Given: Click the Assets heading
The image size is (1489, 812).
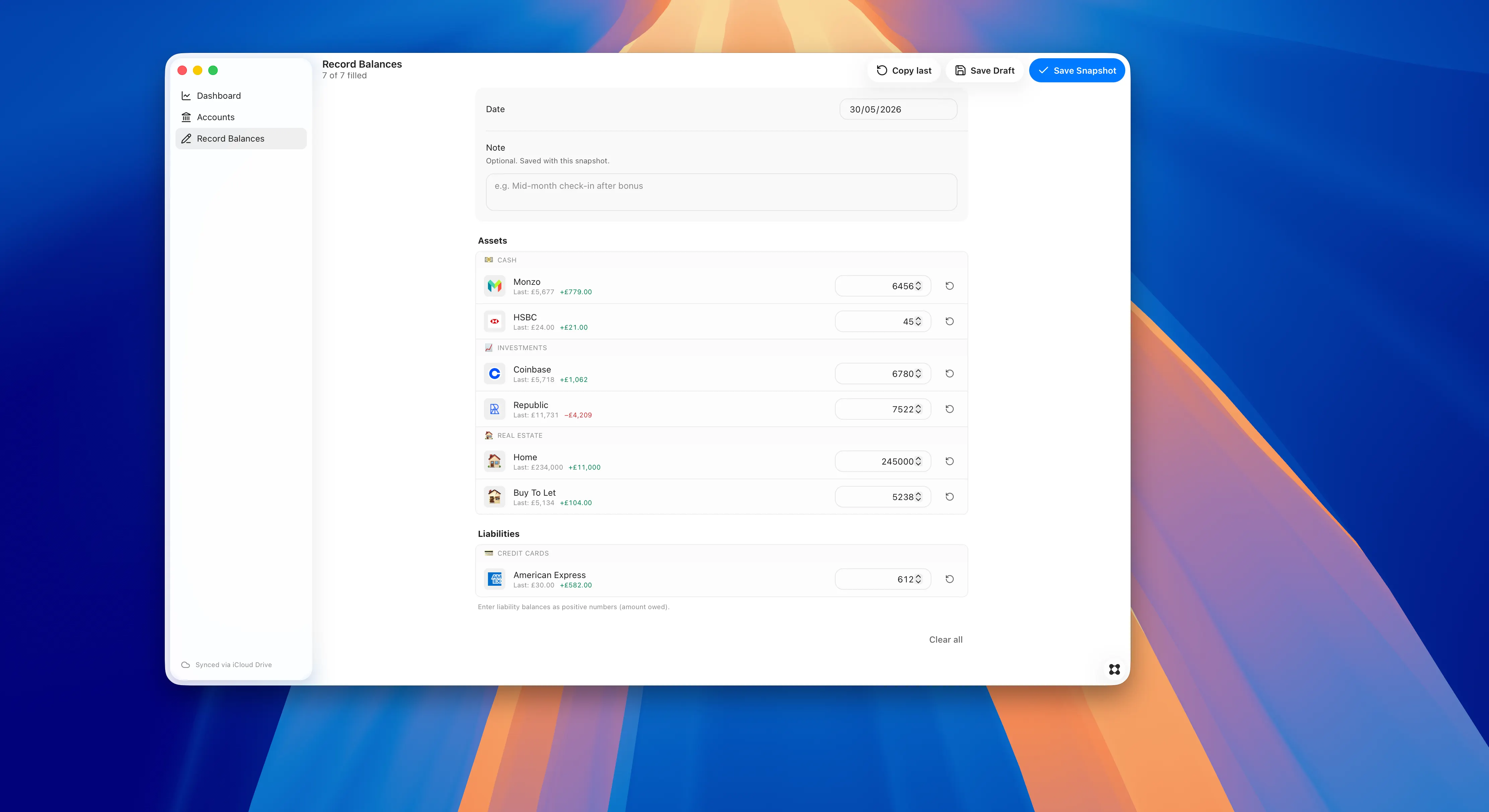Looking at the screenshot, I should click(492, 241).
